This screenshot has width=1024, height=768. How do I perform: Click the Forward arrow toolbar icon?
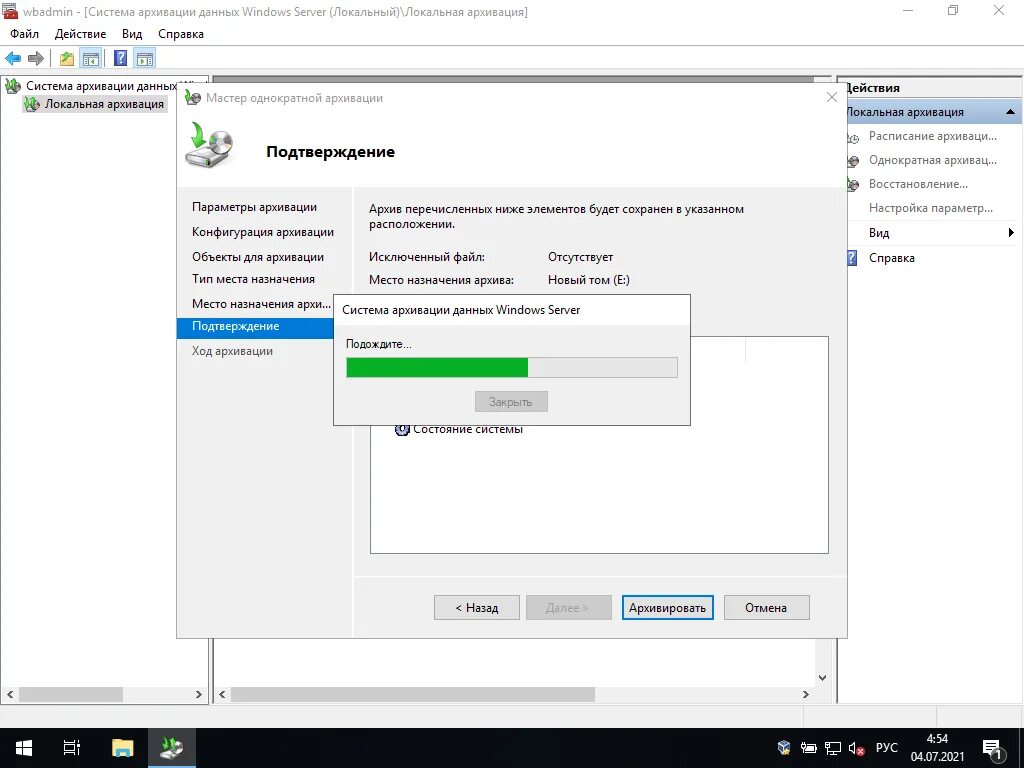[36, 59]
